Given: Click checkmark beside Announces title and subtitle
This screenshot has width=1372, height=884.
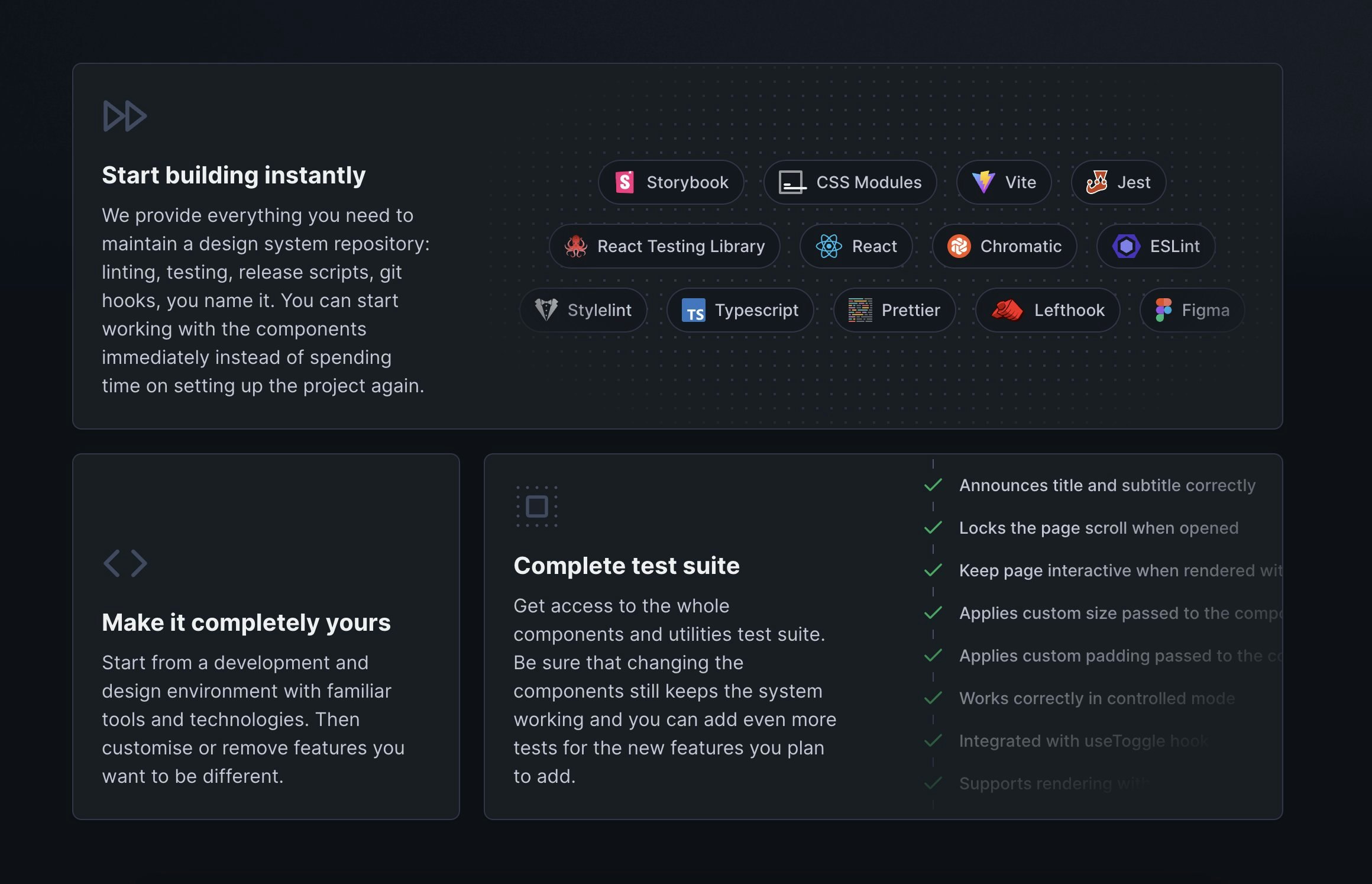Looking at the screenshot, I should click(x=933, y=485).
